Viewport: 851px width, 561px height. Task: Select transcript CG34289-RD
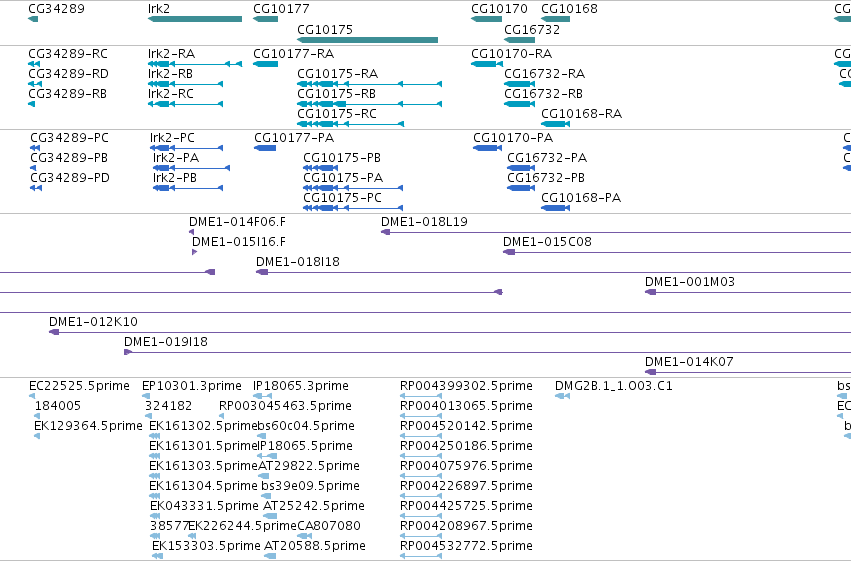pos(68,74)
